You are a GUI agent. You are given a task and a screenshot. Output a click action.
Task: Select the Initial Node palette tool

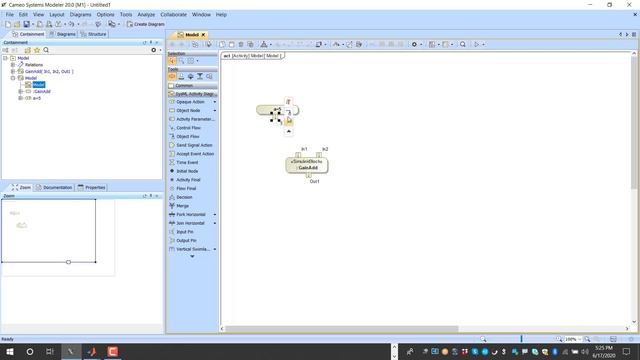tap(187, 171)
